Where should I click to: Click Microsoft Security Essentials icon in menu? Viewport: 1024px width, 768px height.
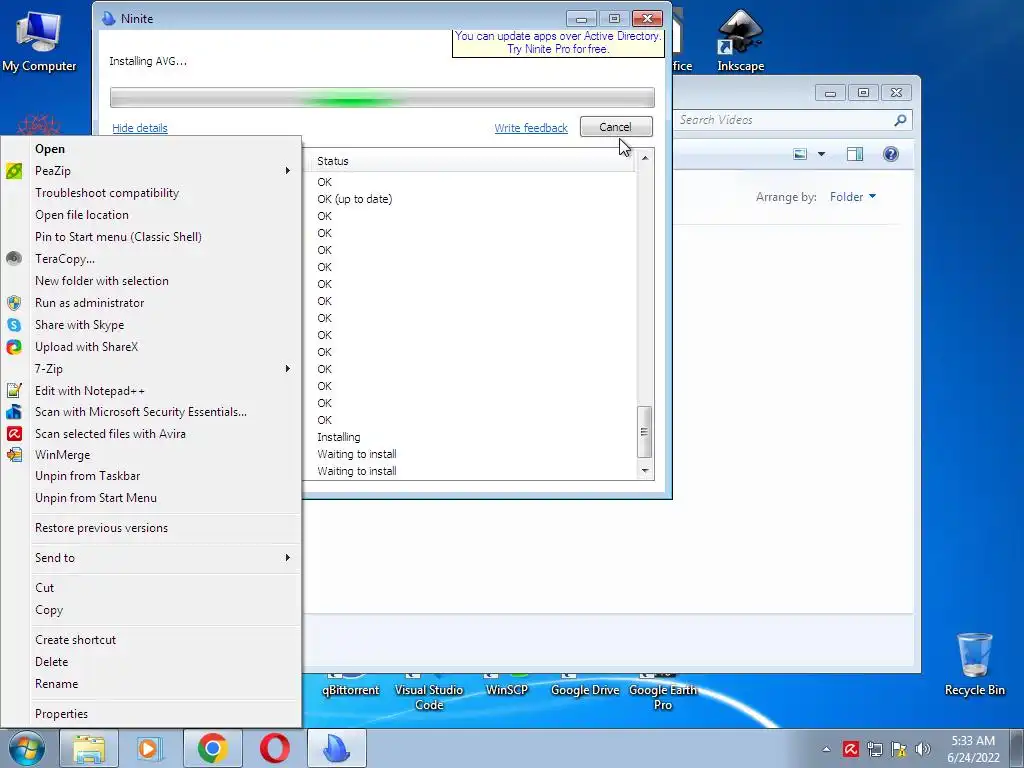click(14, 412)
